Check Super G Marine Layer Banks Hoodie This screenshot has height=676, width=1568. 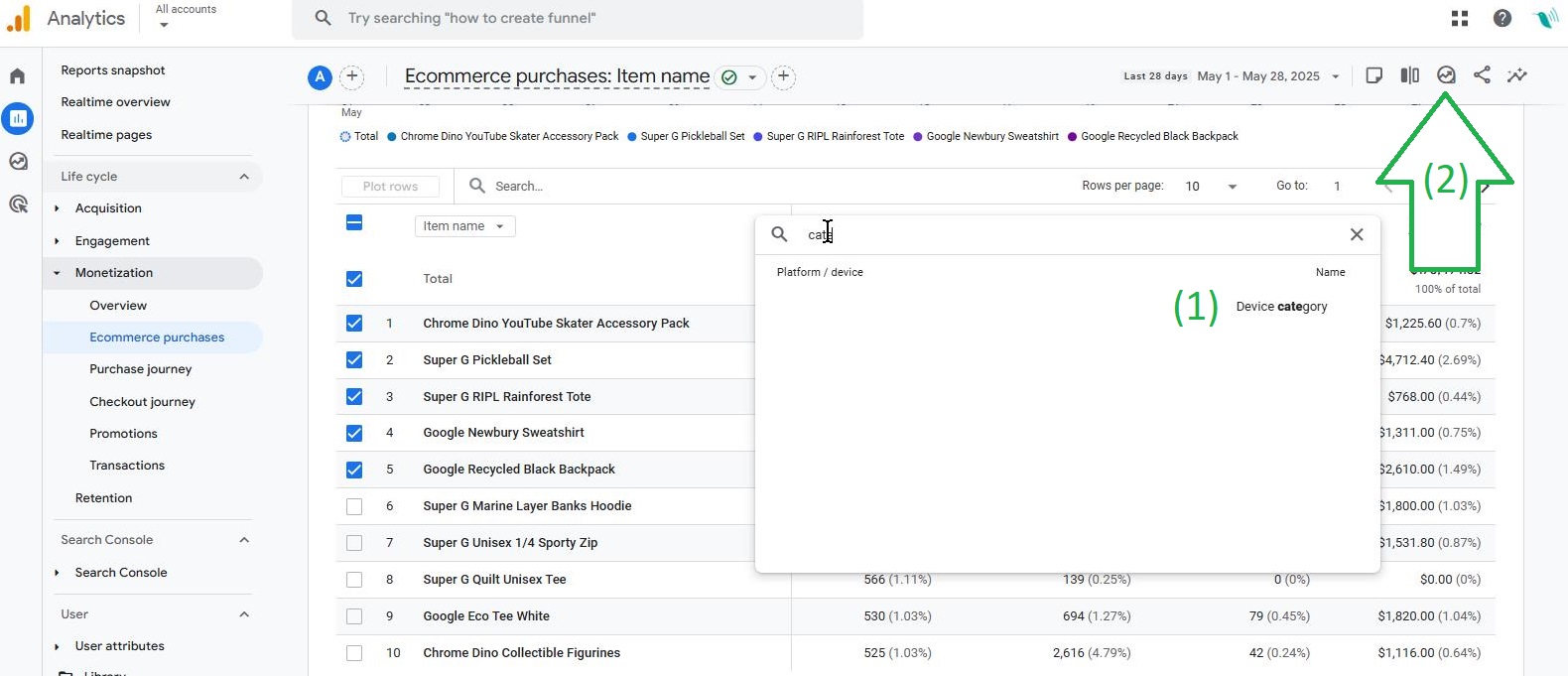(354, 506)
